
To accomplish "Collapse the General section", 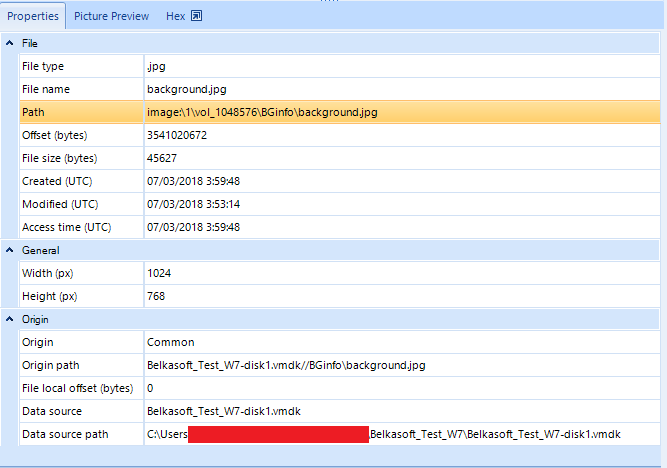I will click(x=10, y=250).
